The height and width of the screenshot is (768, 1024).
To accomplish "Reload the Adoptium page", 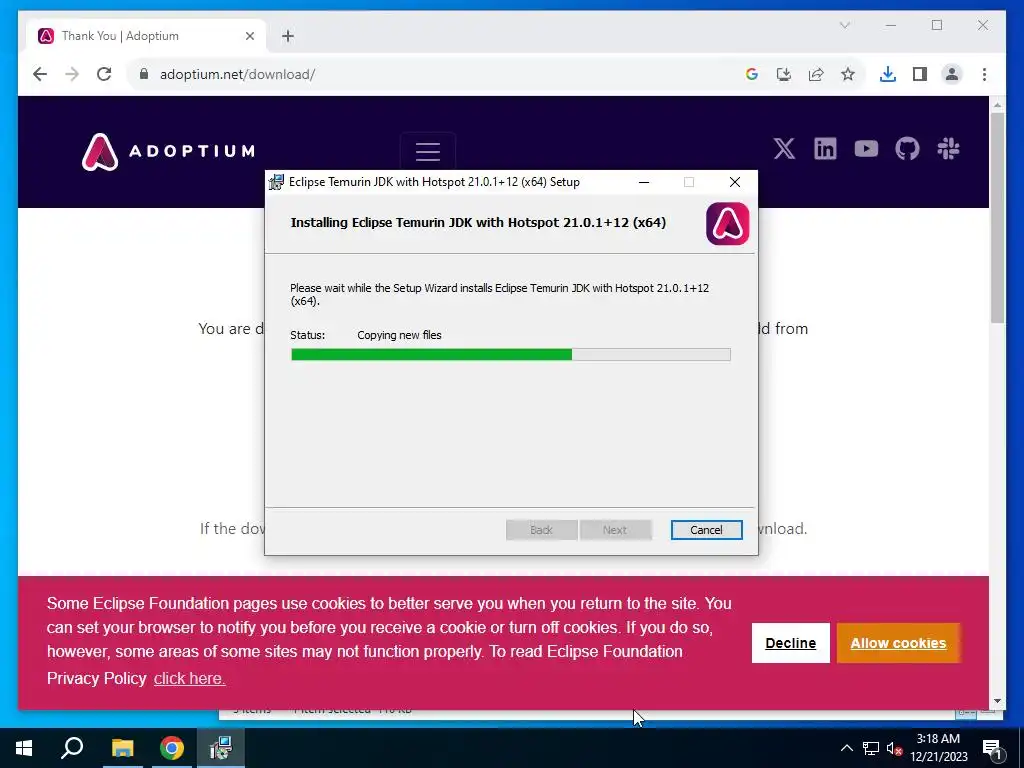I will coord(104,74).
